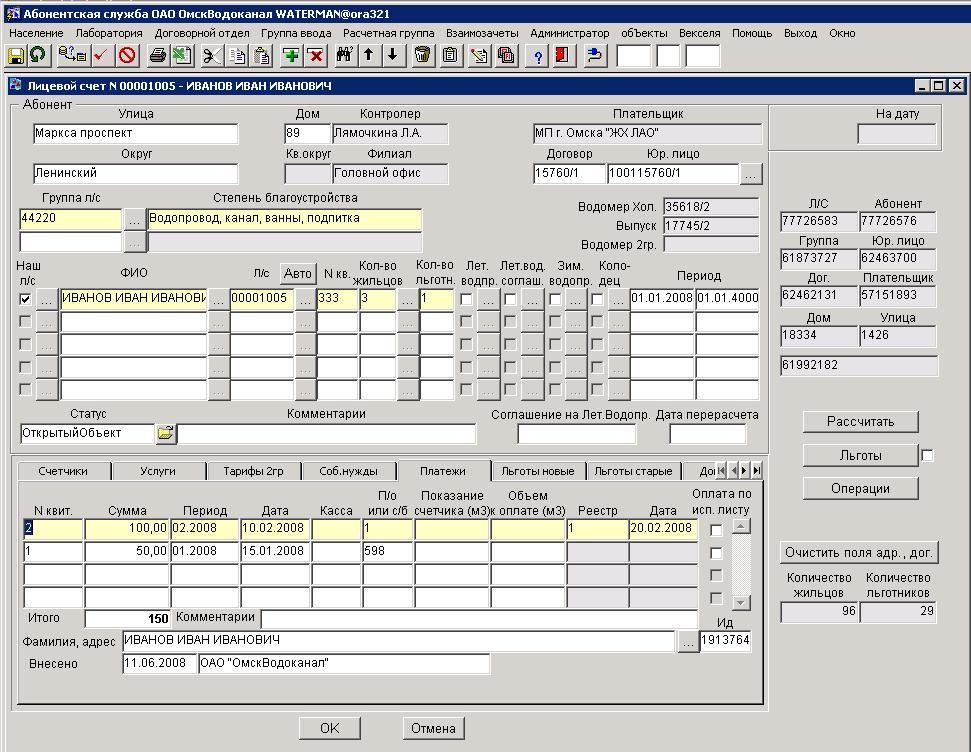Add a record with green plus icon
This screenshot has height=752, width=971.
[291, 55]
